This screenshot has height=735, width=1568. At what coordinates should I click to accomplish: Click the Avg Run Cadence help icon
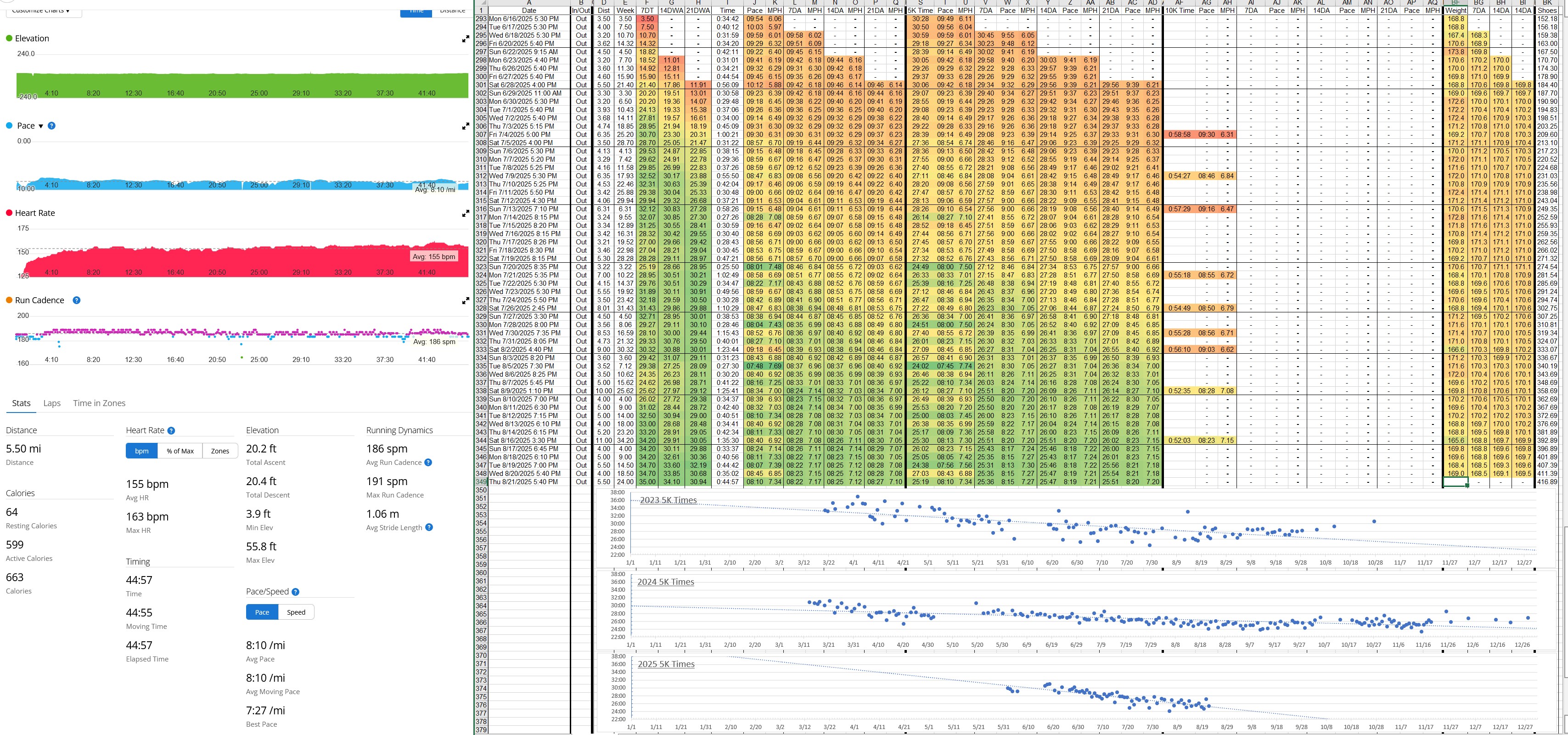[x=428, y=462]
